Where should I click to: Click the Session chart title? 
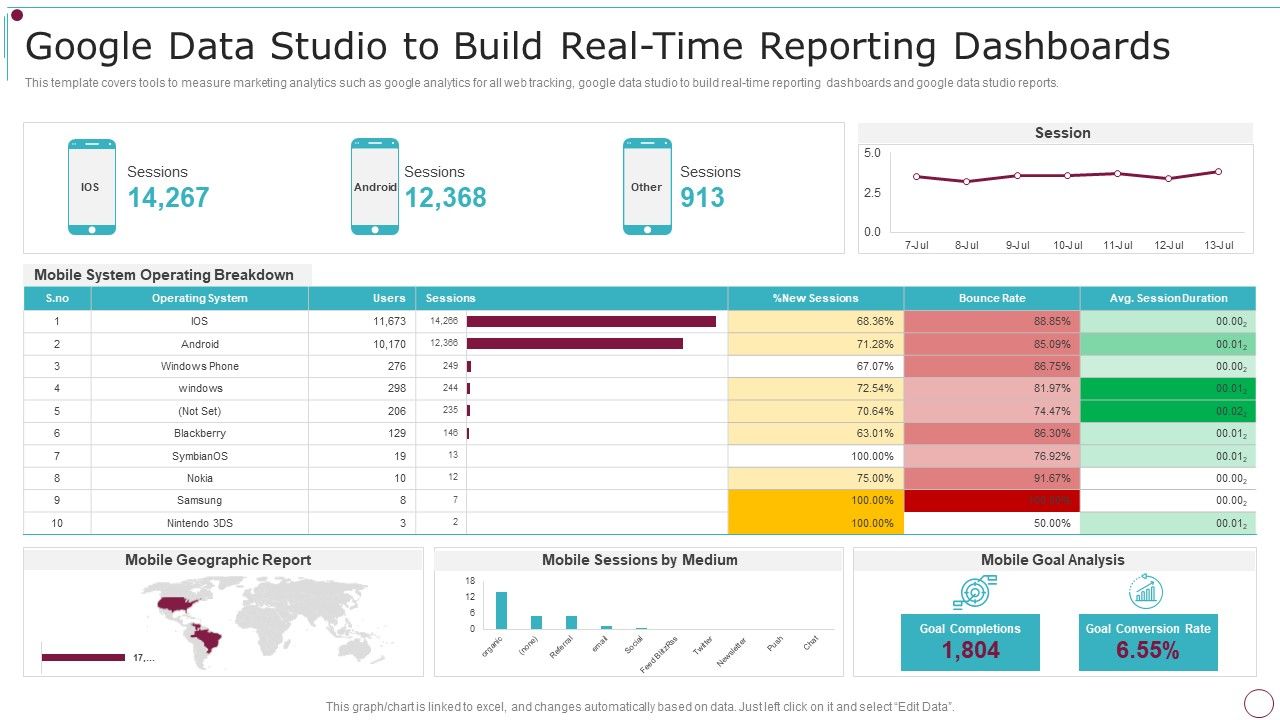click(1063, 133)
